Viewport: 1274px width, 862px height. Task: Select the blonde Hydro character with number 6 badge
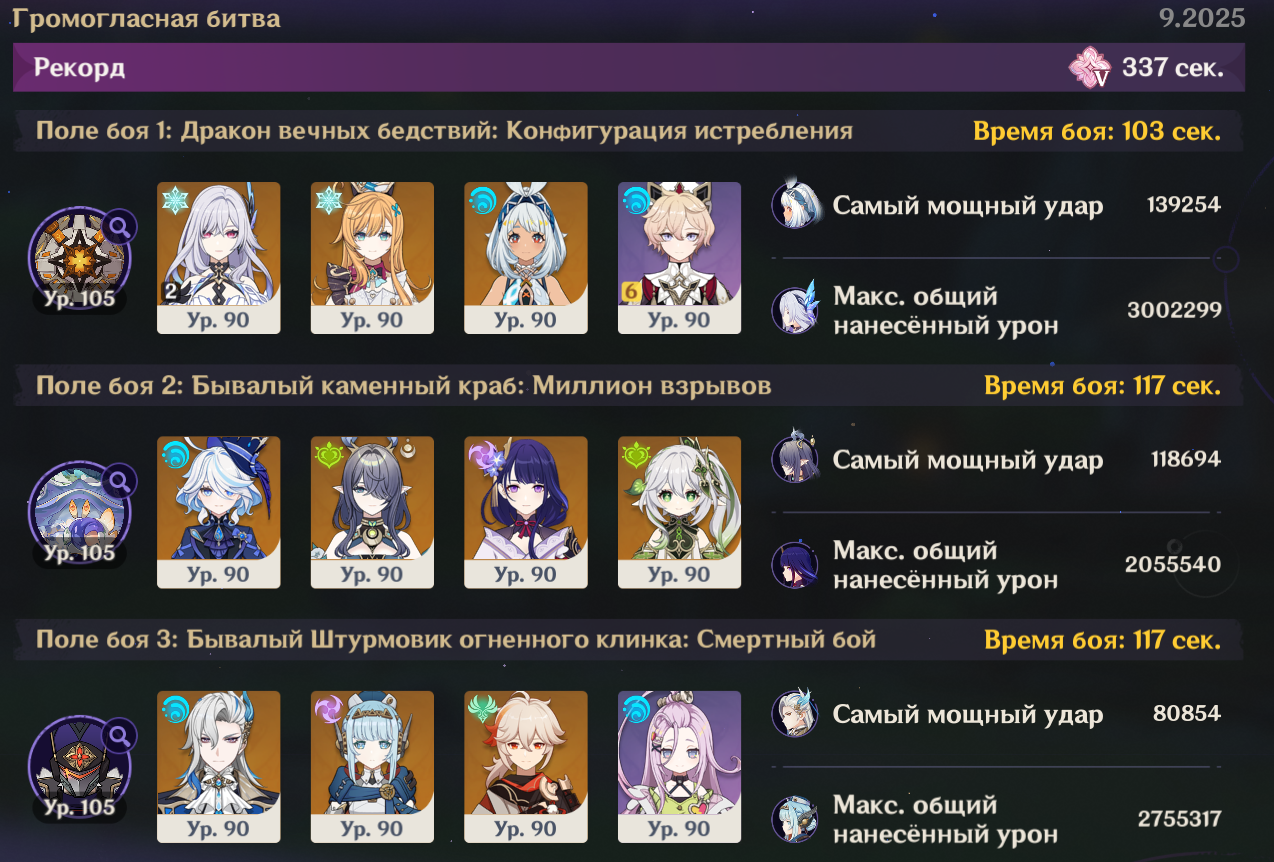click(679, 258)
